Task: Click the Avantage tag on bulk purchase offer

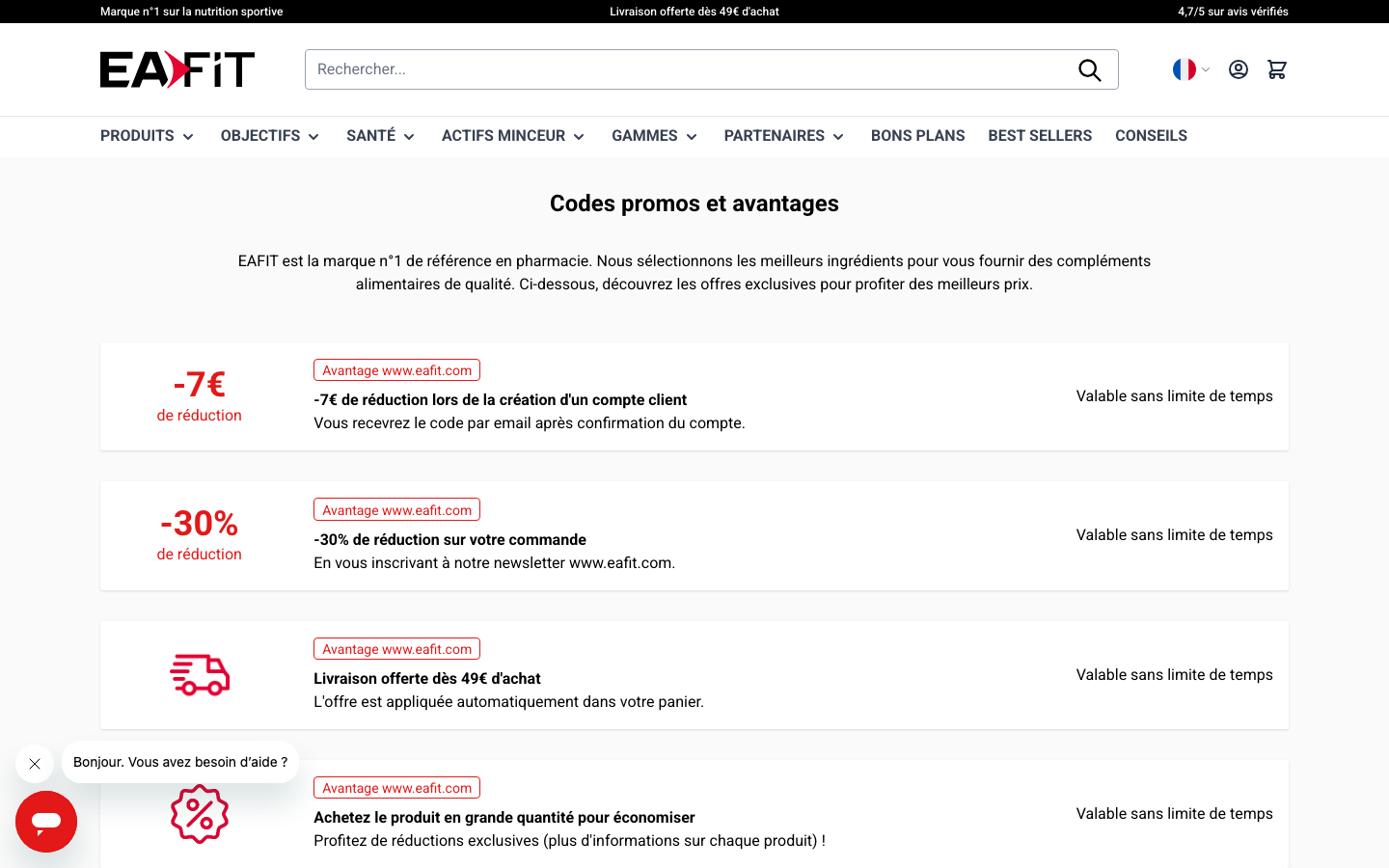Action: click(x=396, y=788)
